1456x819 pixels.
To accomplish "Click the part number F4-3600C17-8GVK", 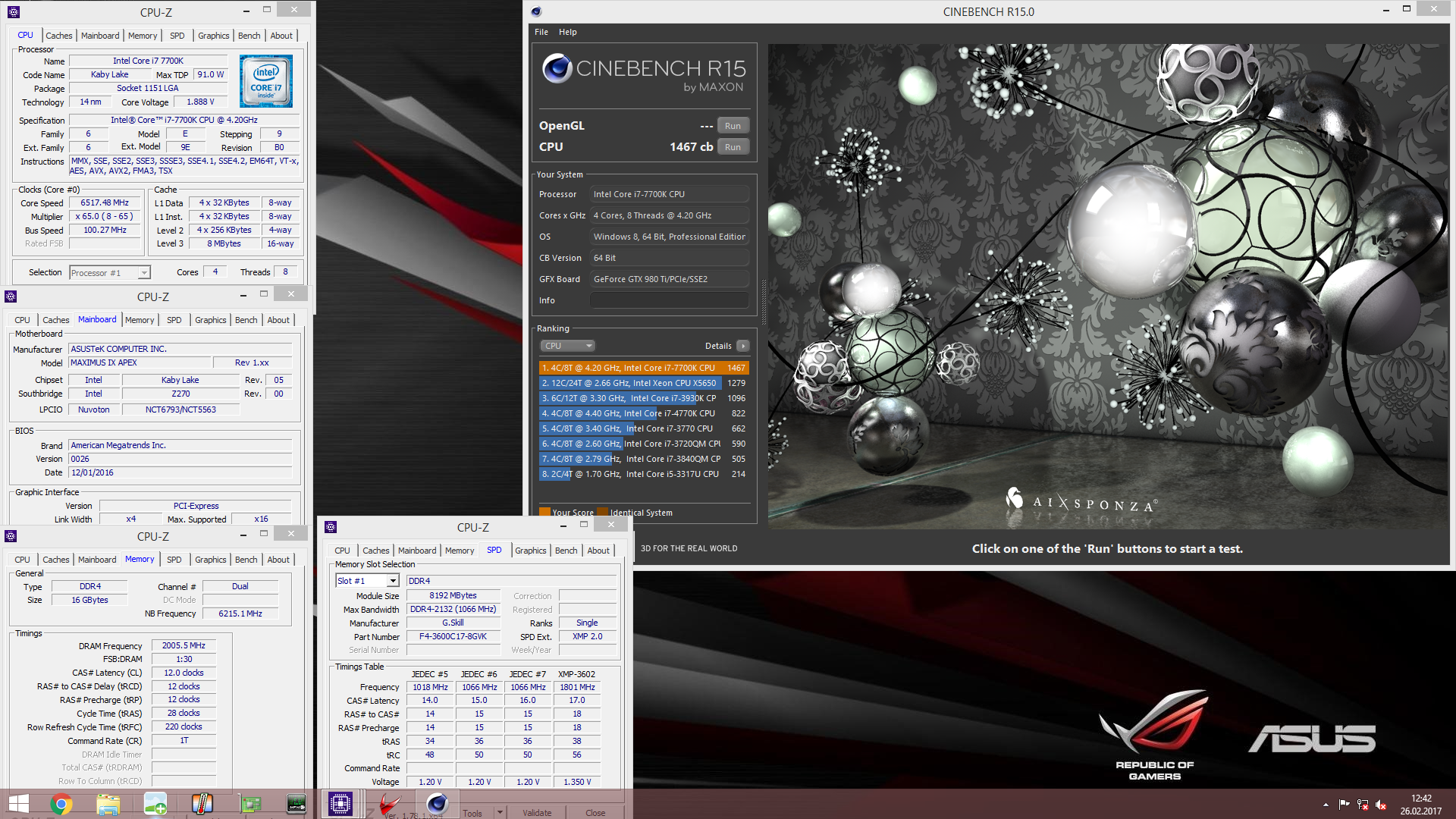I will 453,637.
